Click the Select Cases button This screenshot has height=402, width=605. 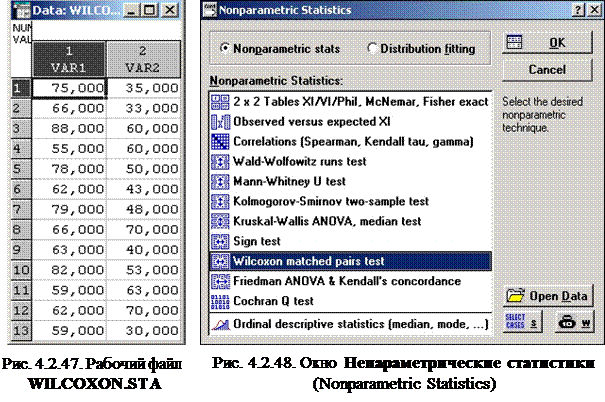point(522,322)
